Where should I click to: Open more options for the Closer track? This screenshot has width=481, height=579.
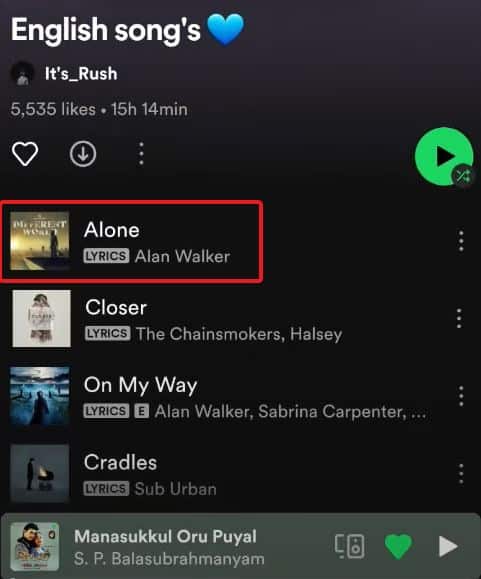point(459,318)
